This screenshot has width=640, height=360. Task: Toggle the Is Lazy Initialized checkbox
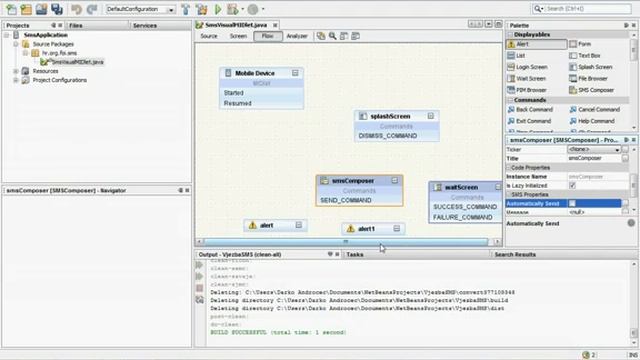click(x=572, y=185)
